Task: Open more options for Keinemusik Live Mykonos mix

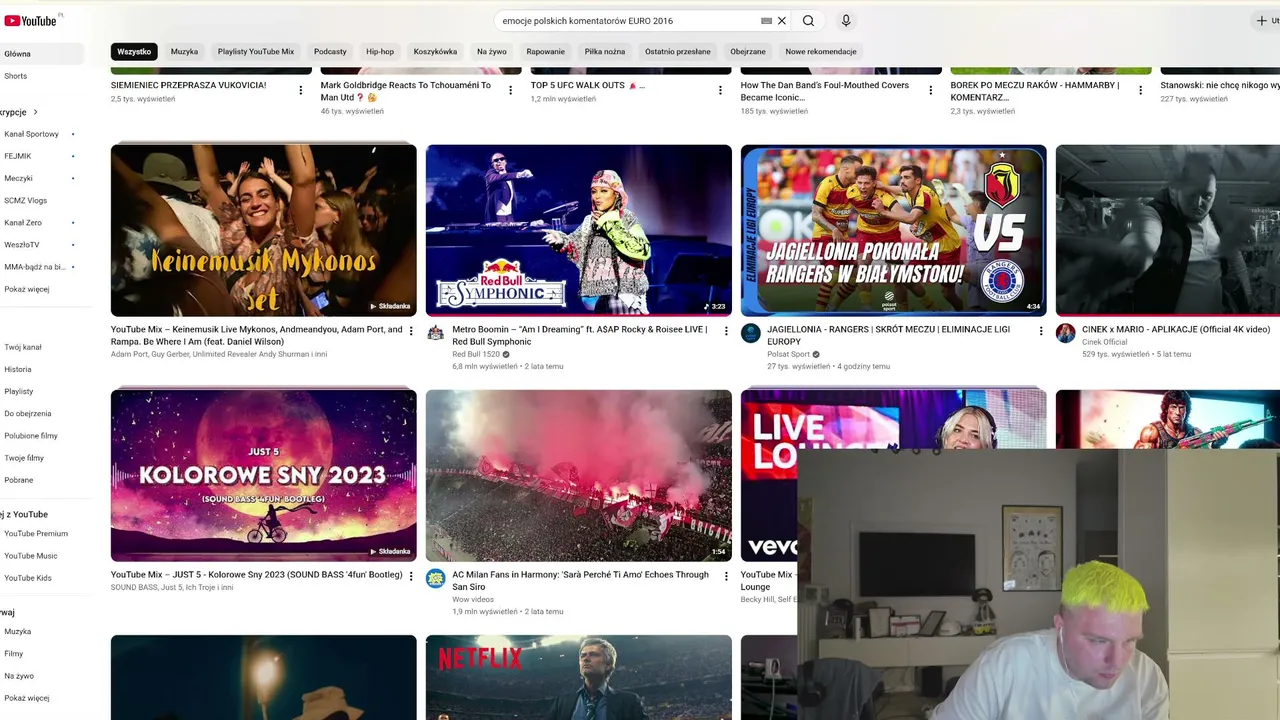Action: point(411,331)
